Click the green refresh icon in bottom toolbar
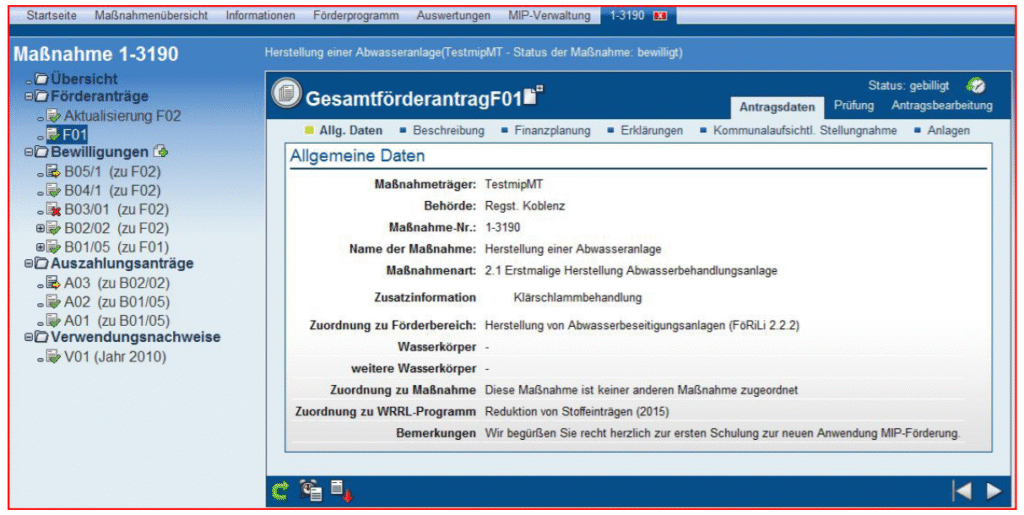1024x515 pixels. pyautogui.click(x=281, y=490)
